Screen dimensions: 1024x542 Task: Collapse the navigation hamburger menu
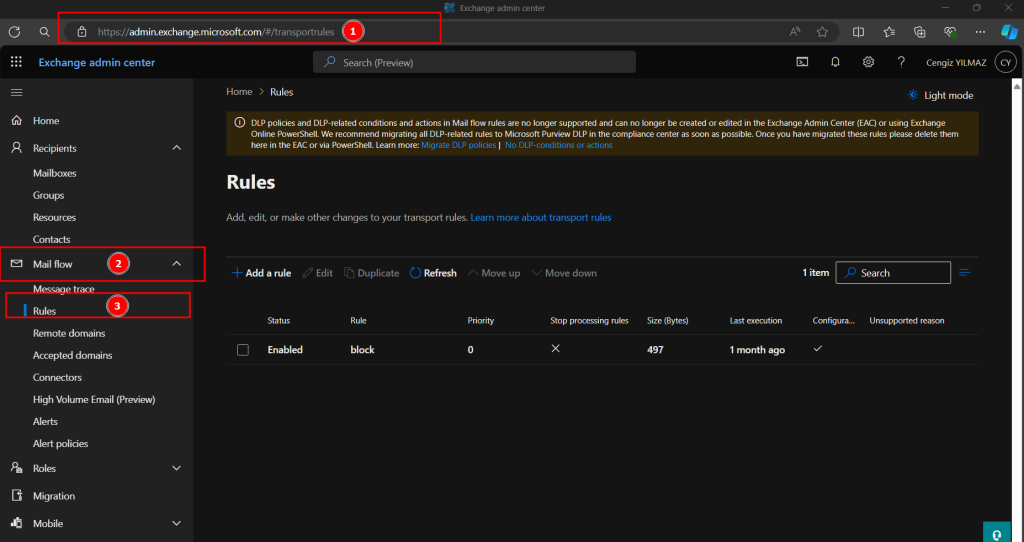click(x=16, y=92)
